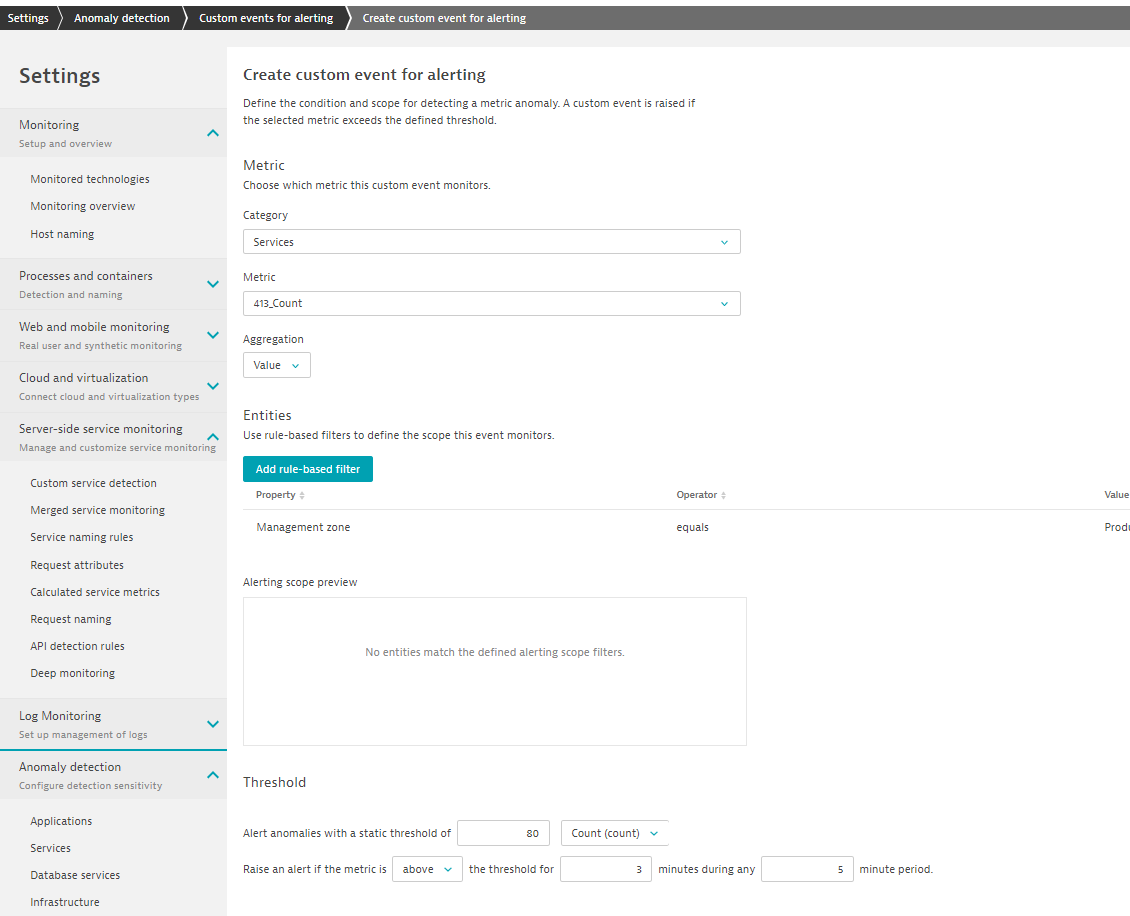The image size is (1130, 916).
Task: Open the Category dropdown showing Services
Action: [491, 242]
